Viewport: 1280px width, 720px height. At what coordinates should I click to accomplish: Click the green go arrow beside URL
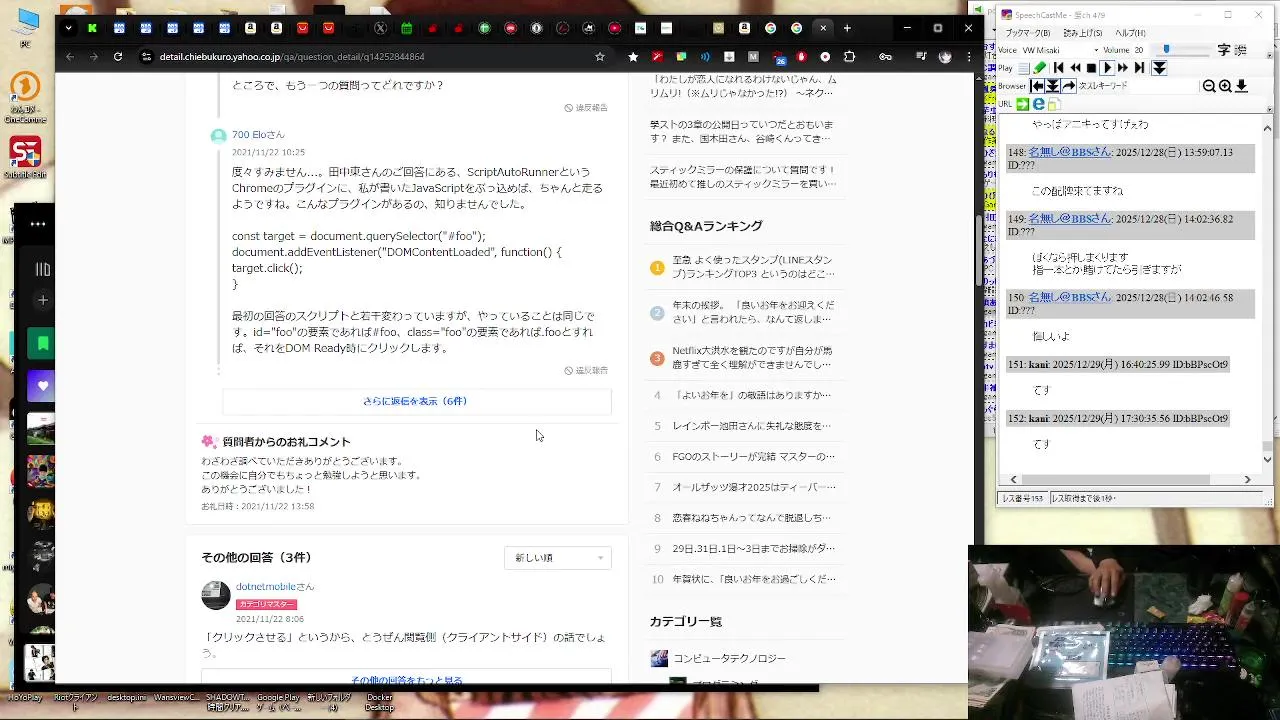coord(1023,104)
